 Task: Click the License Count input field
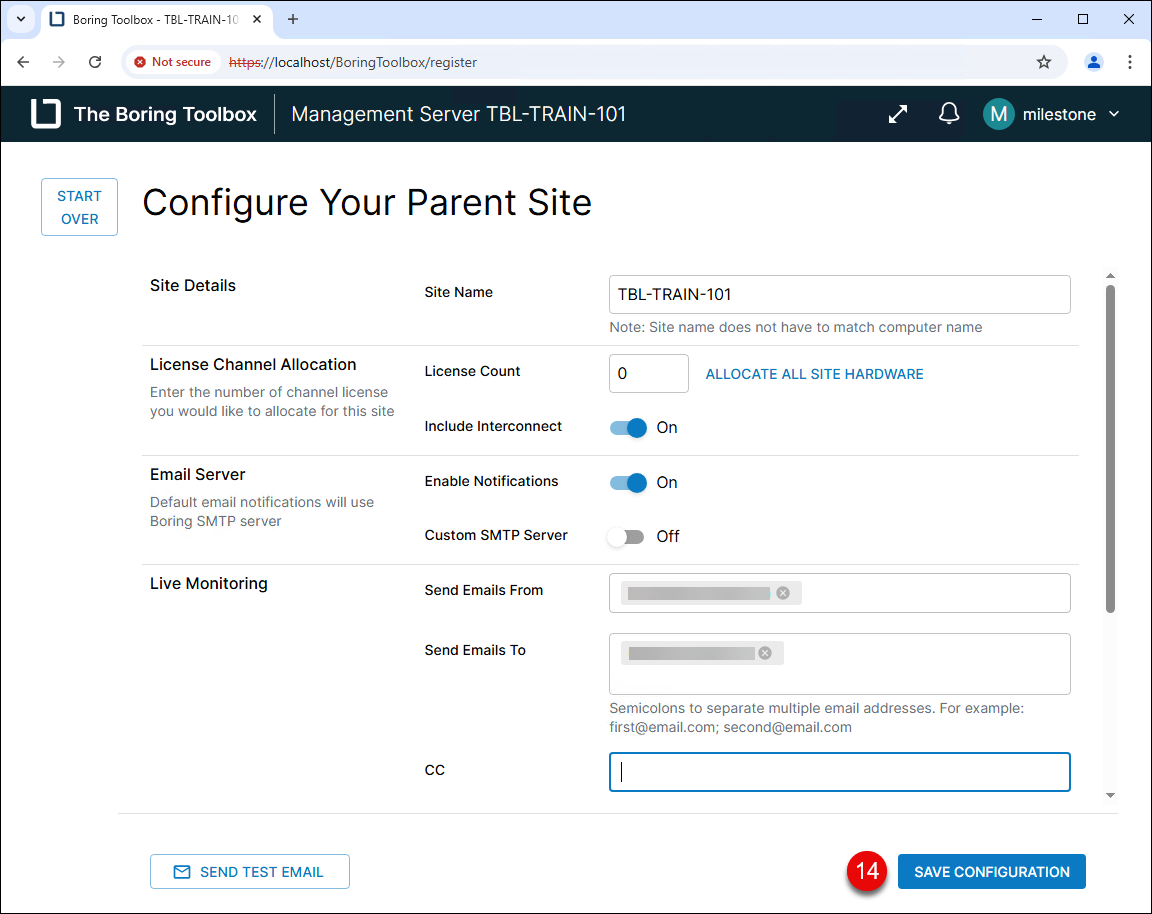click(649, 373)
